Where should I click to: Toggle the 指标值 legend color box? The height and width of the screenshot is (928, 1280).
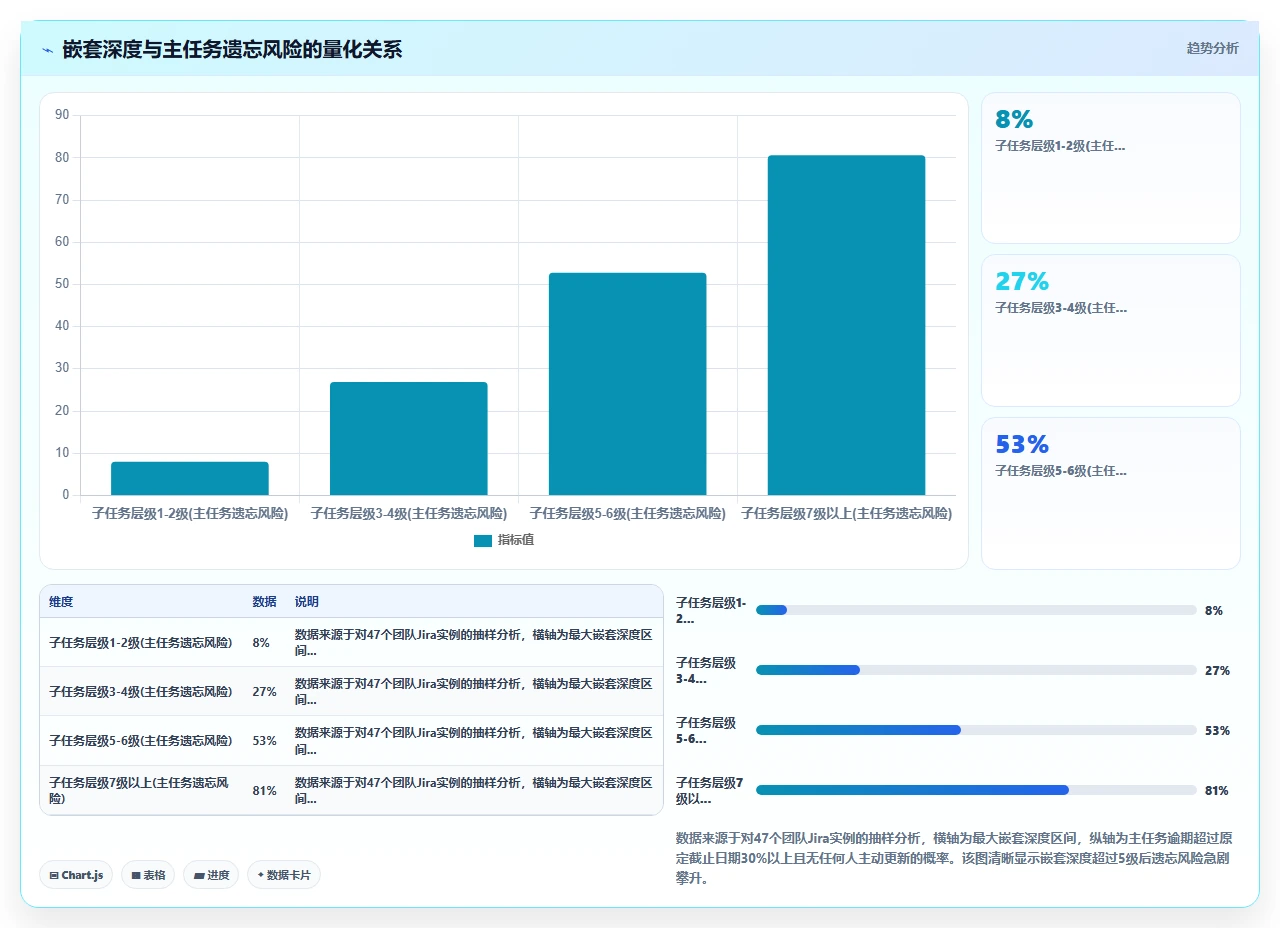(x=483, y=540)
